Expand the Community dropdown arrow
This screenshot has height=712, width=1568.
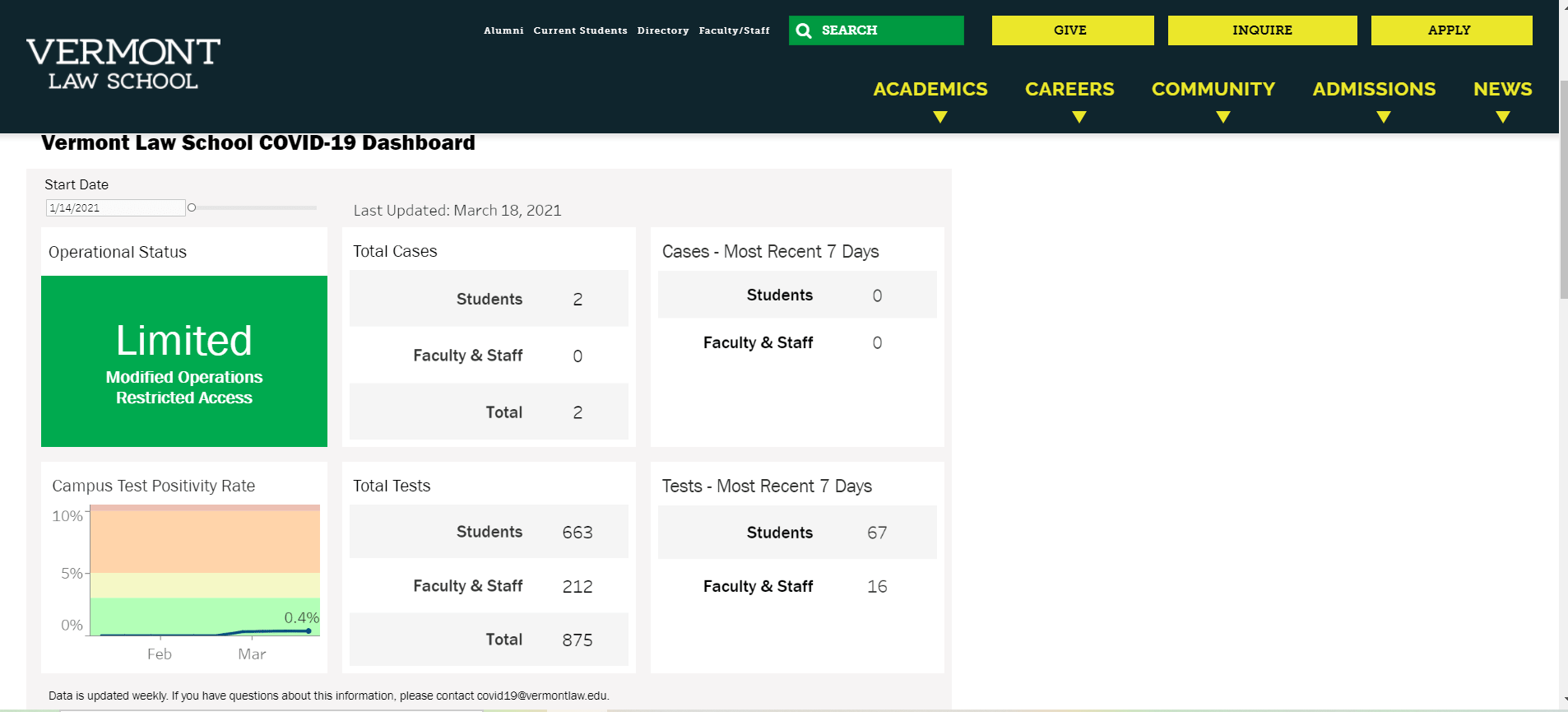(1223, 118)
